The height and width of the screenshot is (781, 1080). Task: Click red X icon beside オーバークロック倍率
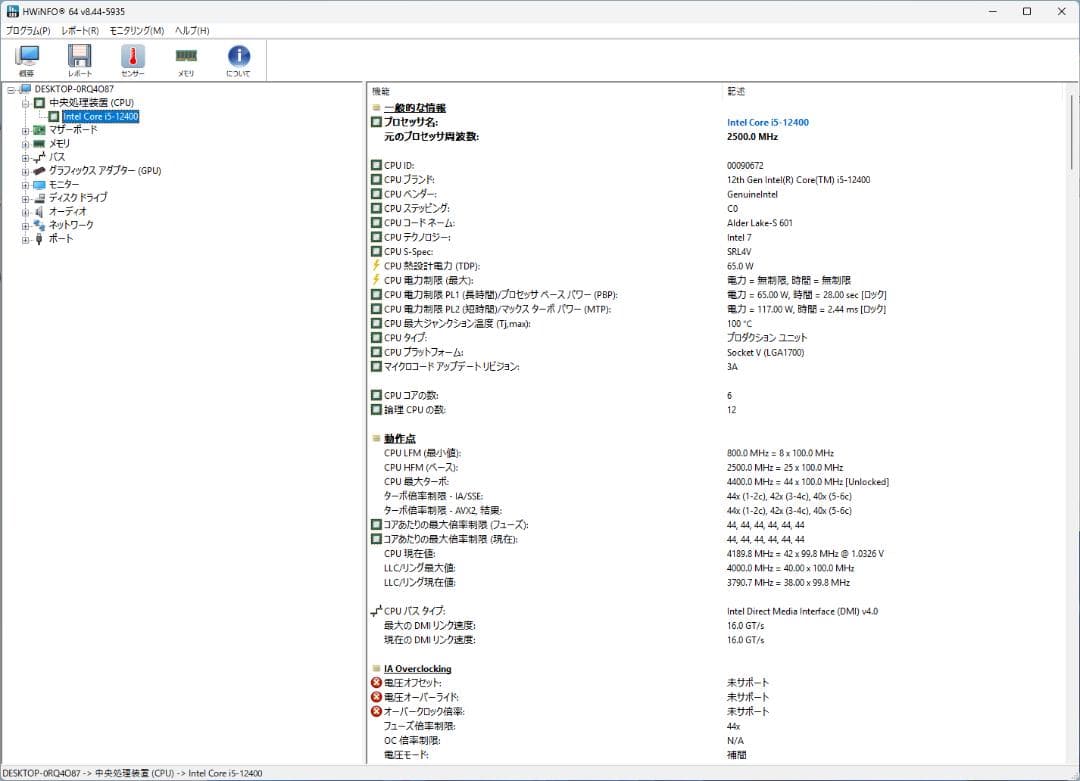coord(376,711)
